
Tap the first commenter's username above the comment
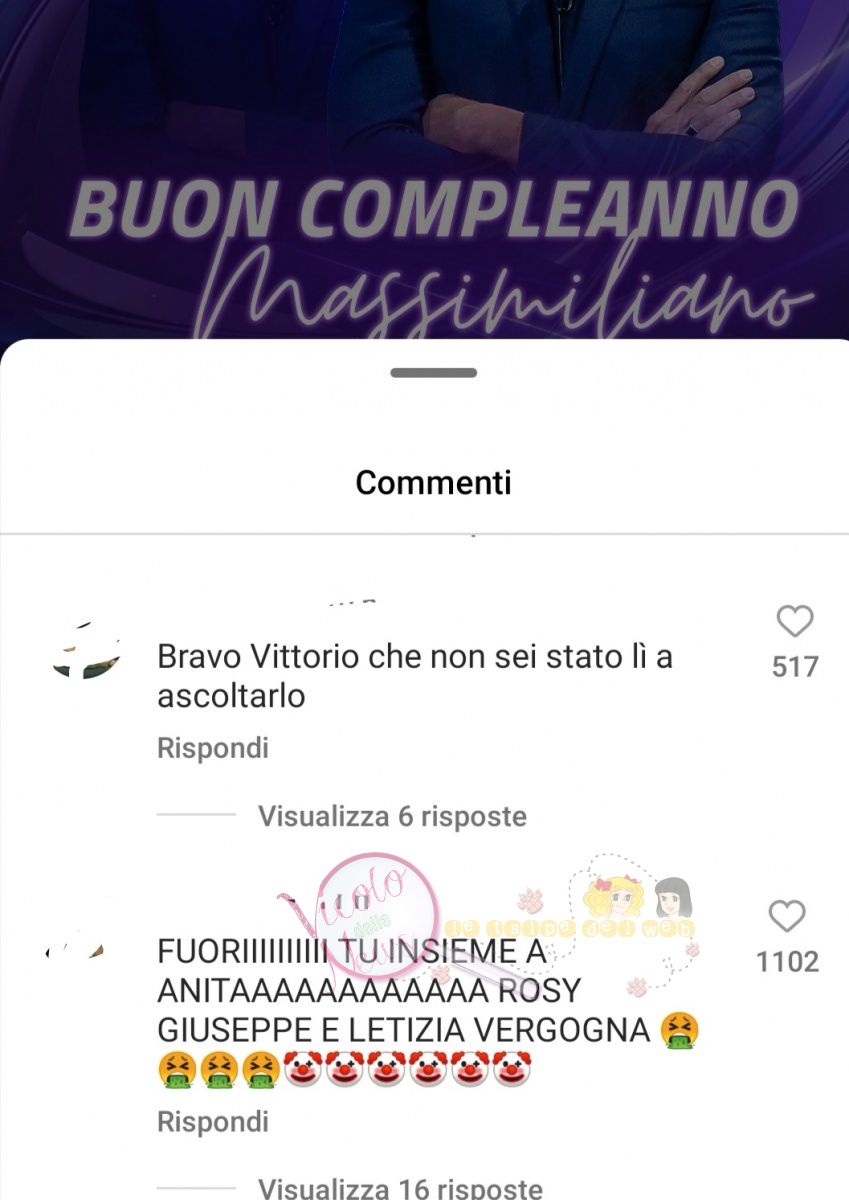pos(352,603)
